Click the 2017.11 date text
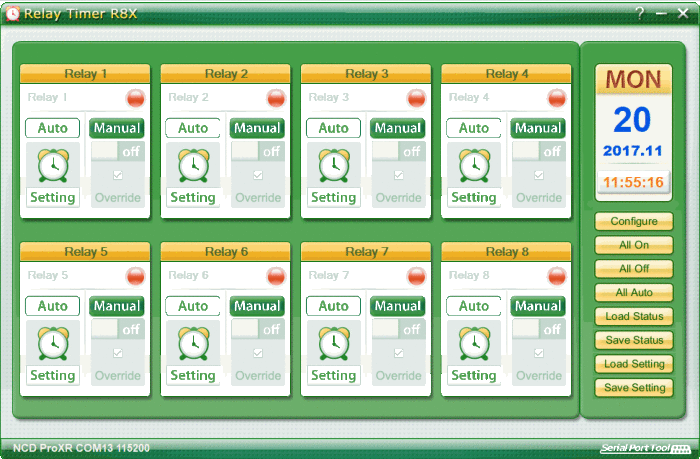This screenshot has width=700, height=459. pyautogui.click(x=633, y=151)
